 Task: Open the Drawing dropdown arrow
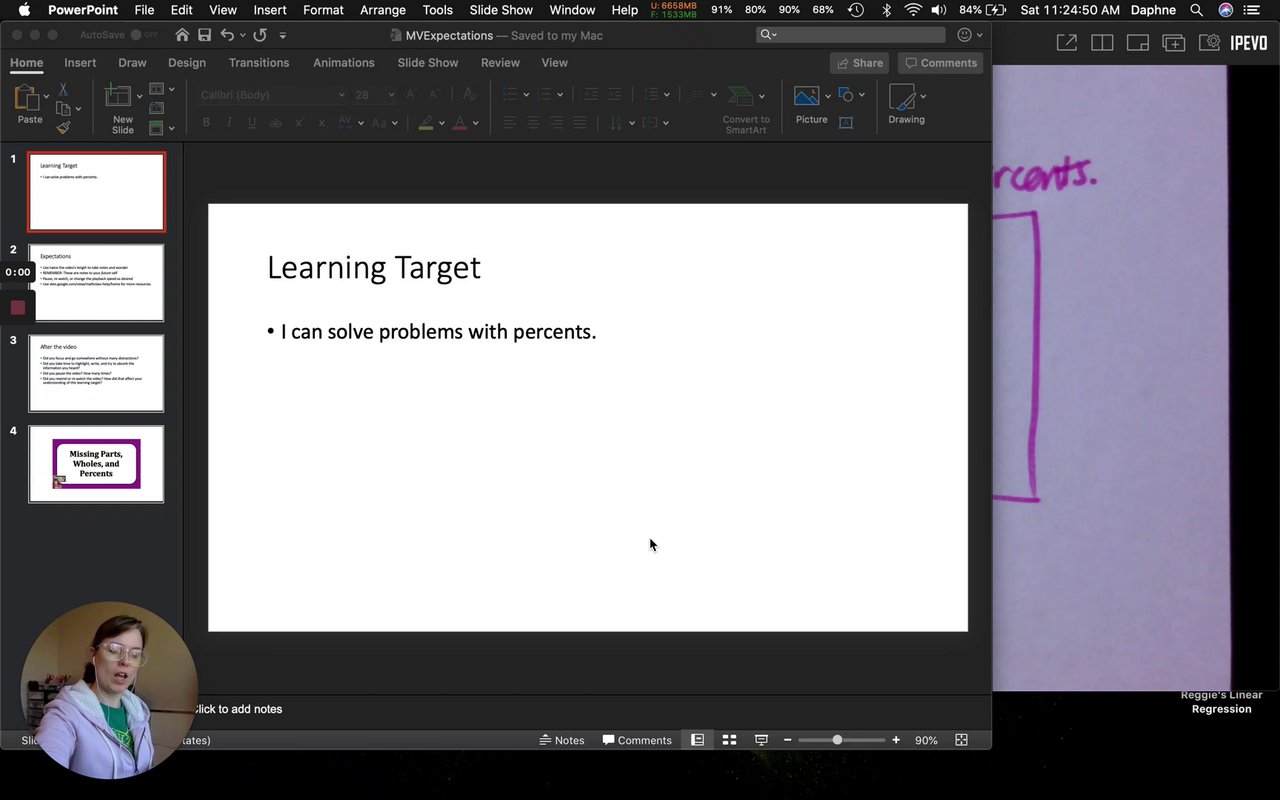coord(922,96)
